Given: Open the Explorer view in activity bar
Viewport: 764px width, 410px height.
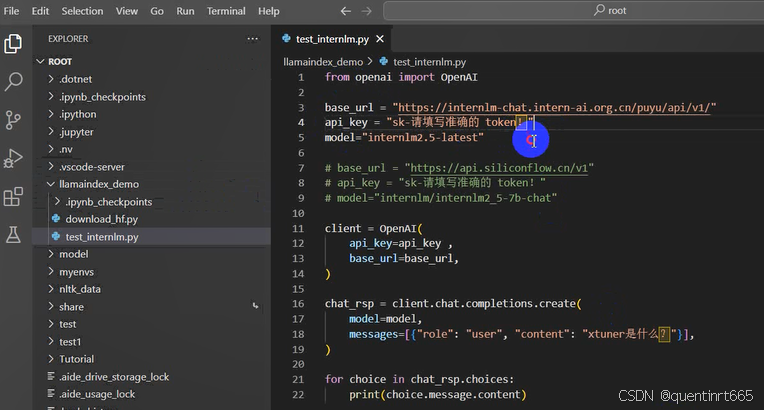Looking at the screenshot, I should 13,44.
